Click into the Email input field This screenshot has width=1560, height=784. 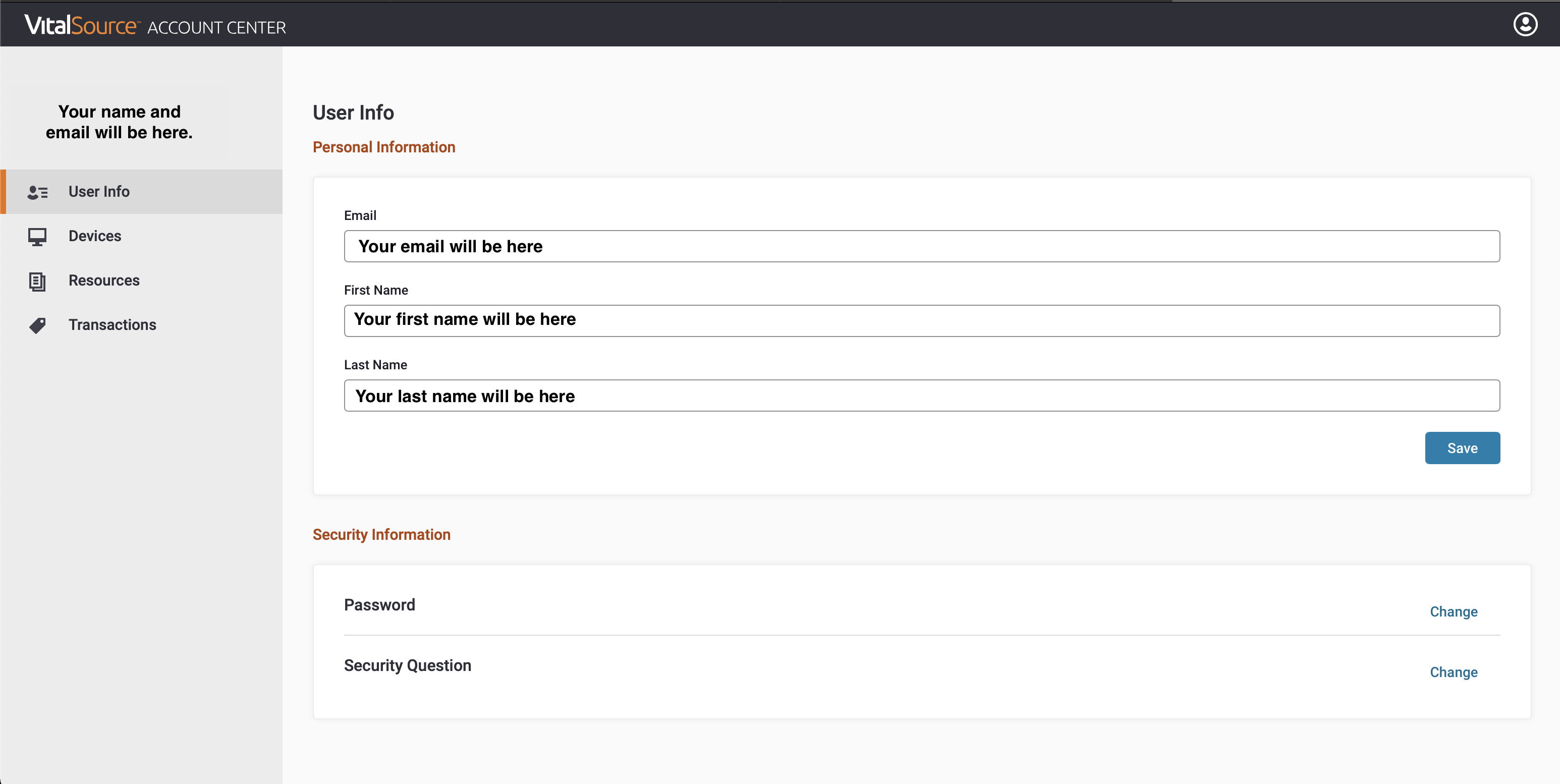click(x=922, y=246)
